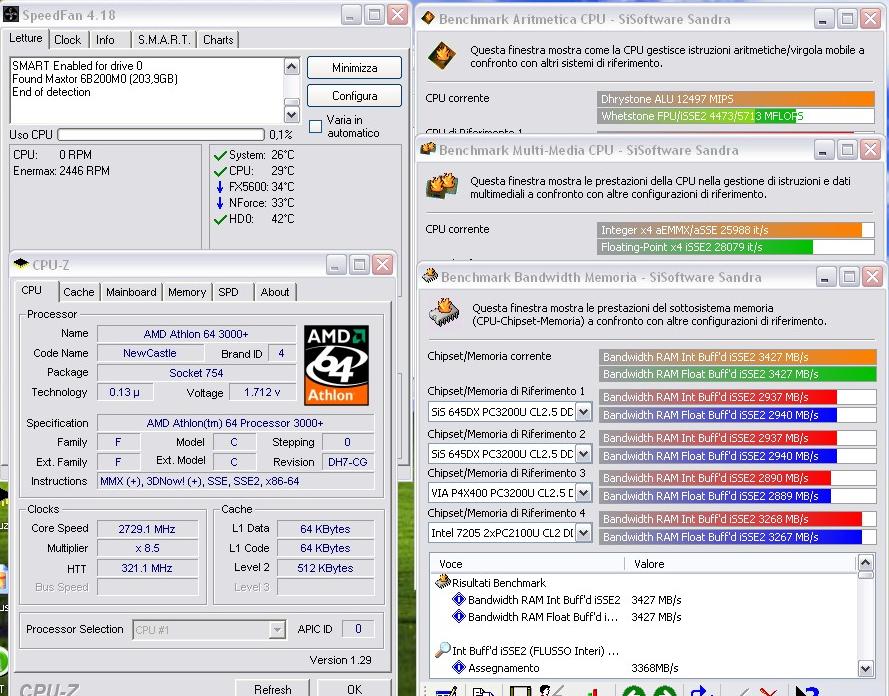Screen dimensions: 889x696
Task: Click the Uso CPU usage bar
Action: pos(161,134)
